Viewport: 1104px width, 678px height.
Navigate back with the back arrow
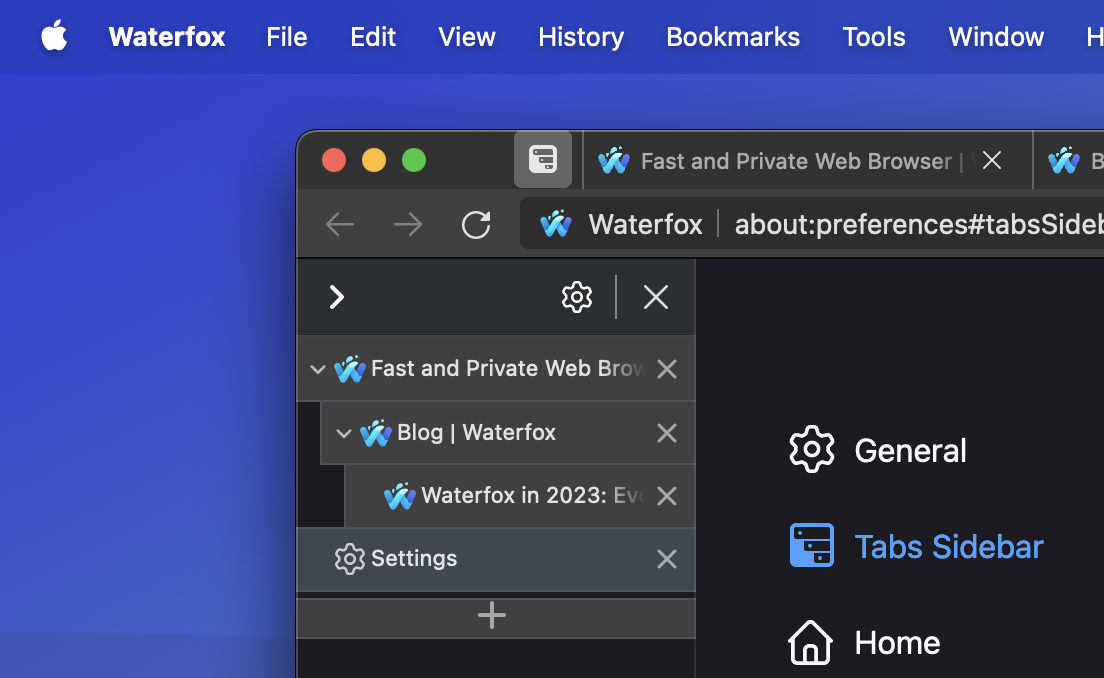[x=339, y=225]
